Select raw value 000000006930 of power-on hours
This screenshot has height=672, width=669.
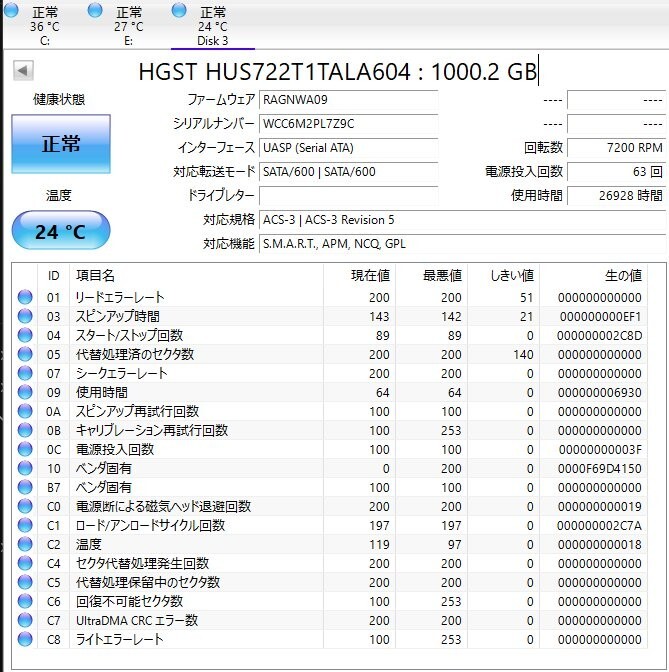pyautogui.click(x=599, y=393)
